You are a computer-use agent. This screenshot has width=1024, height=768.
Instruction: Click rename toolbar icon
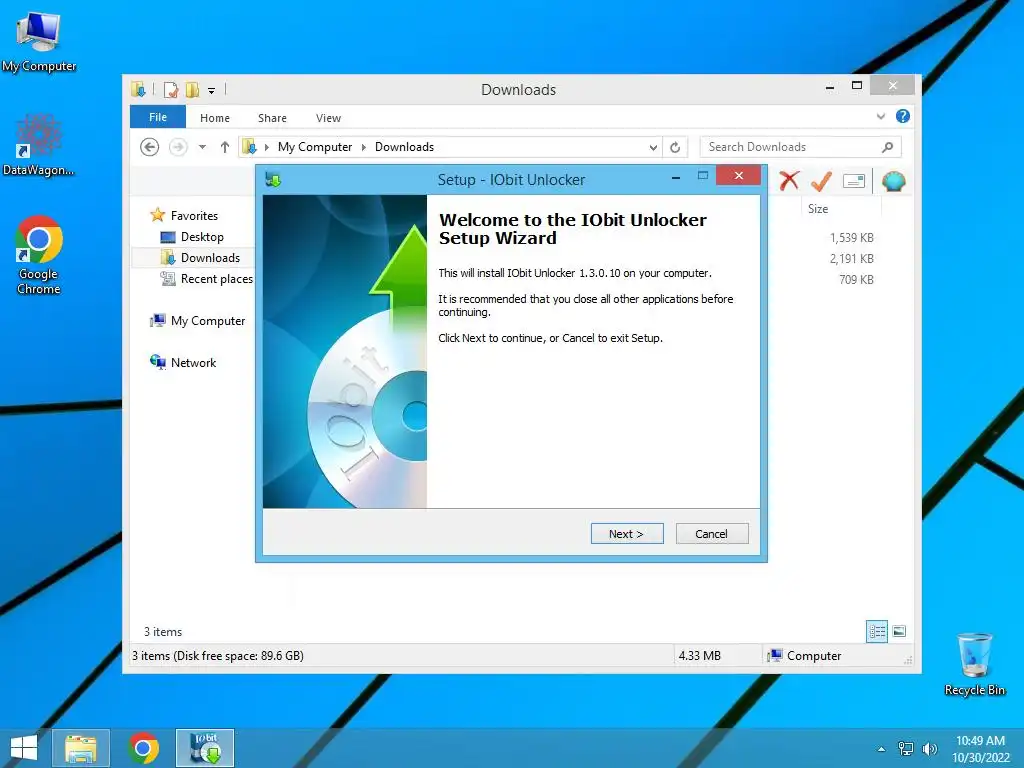point(854,181)
